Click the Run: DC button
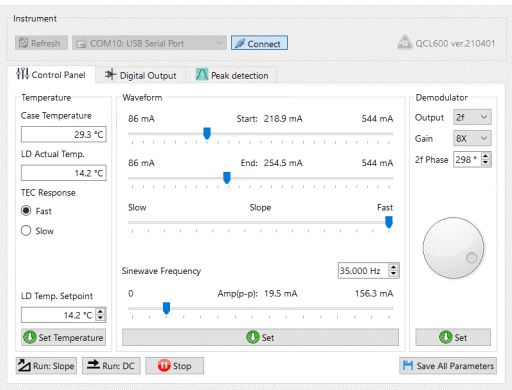The height and width of the screenshot is (390, 512). (x=111, y=366)
